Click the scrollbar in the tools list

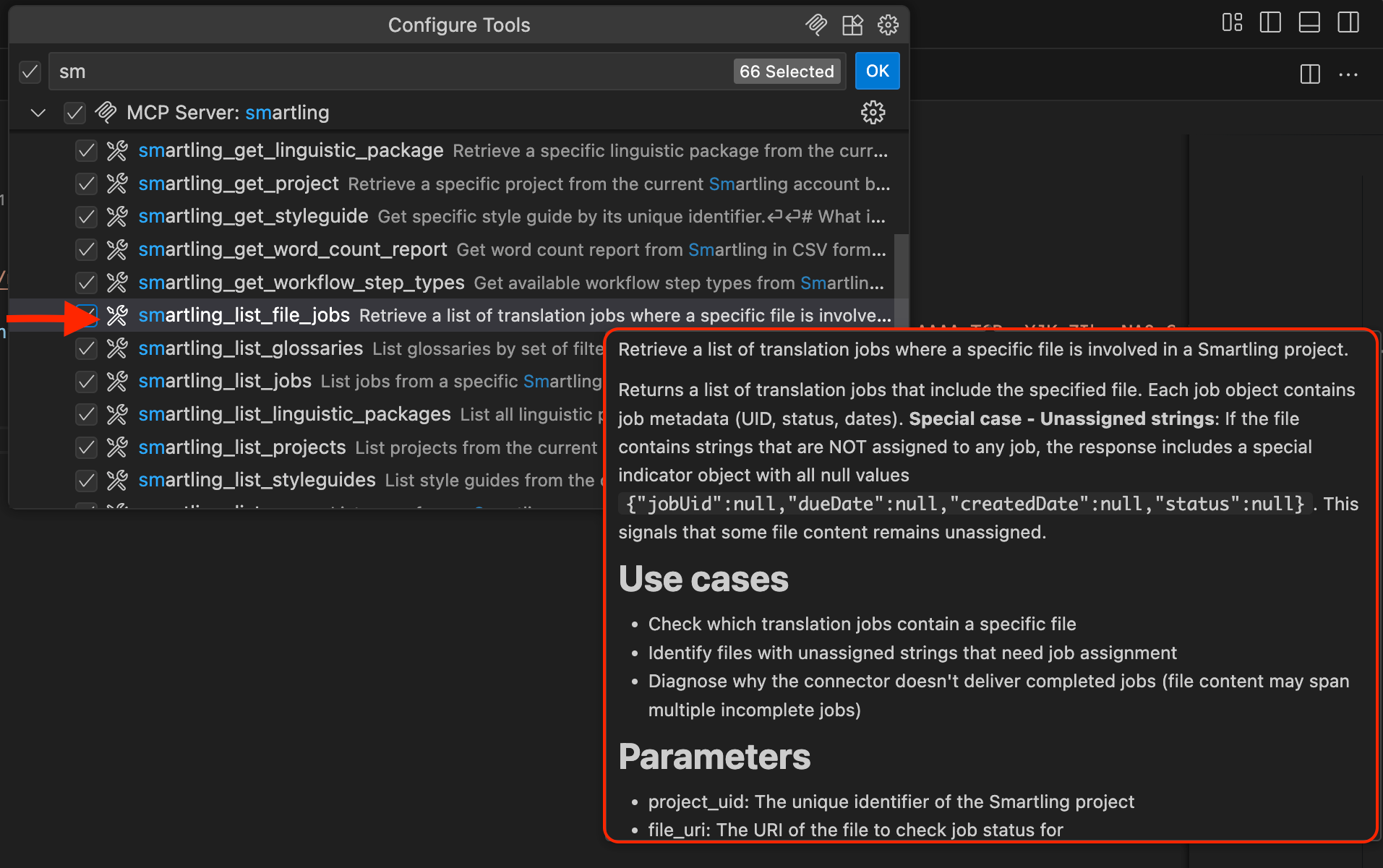[901, 282]
